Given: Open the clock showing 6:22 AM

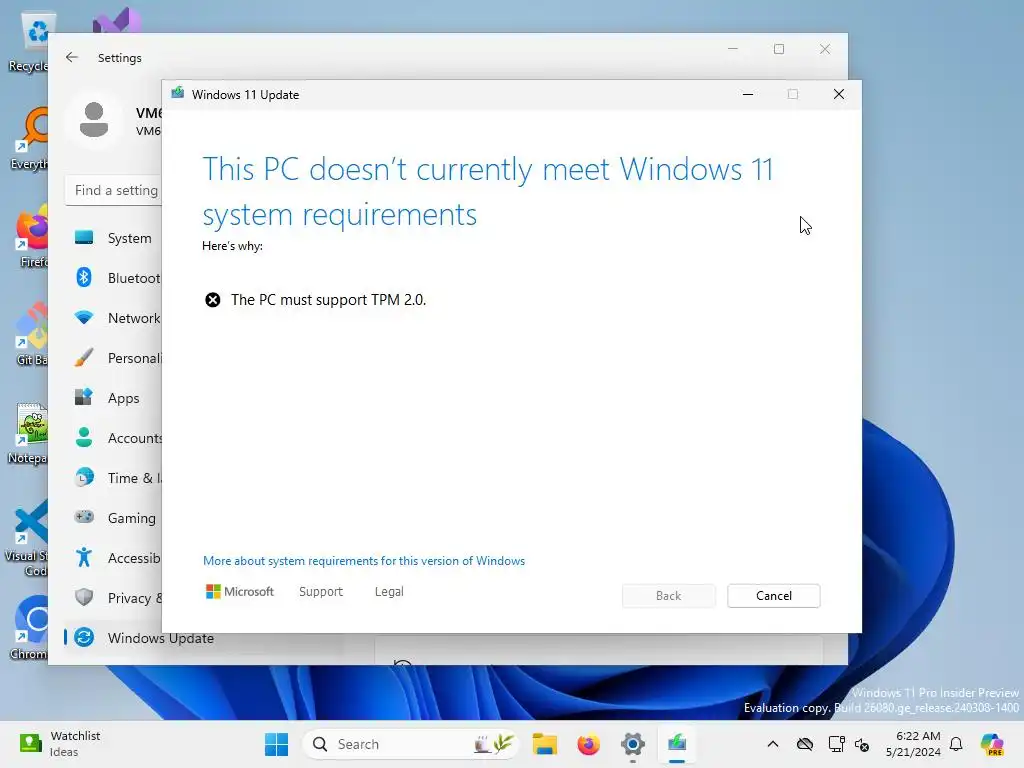Looking at the screenshot, I should coord(912,744).
